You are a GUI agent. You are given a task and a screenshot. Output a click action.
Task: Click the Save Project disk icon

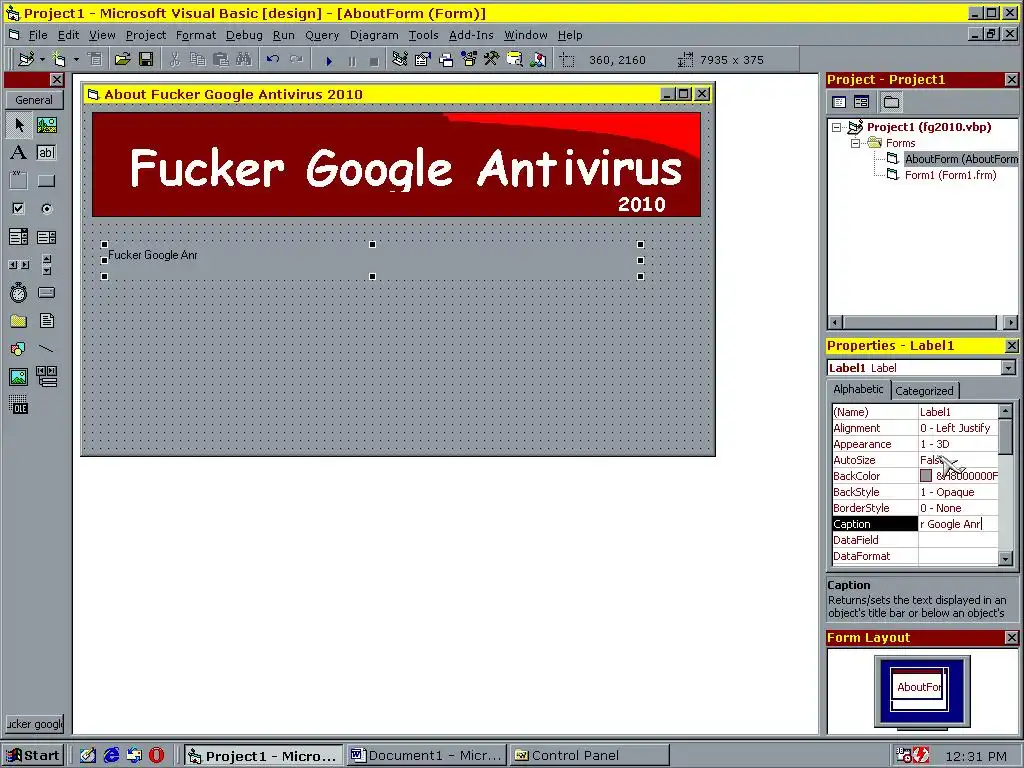click(x=146, y=59)
